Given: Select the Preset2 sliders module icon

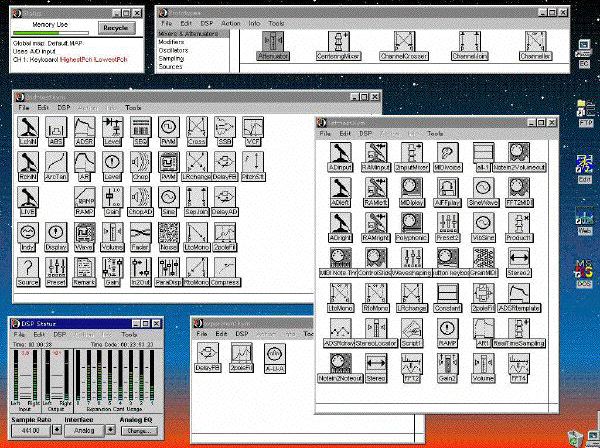Looking at the screenshot, I should coord(447,228).
